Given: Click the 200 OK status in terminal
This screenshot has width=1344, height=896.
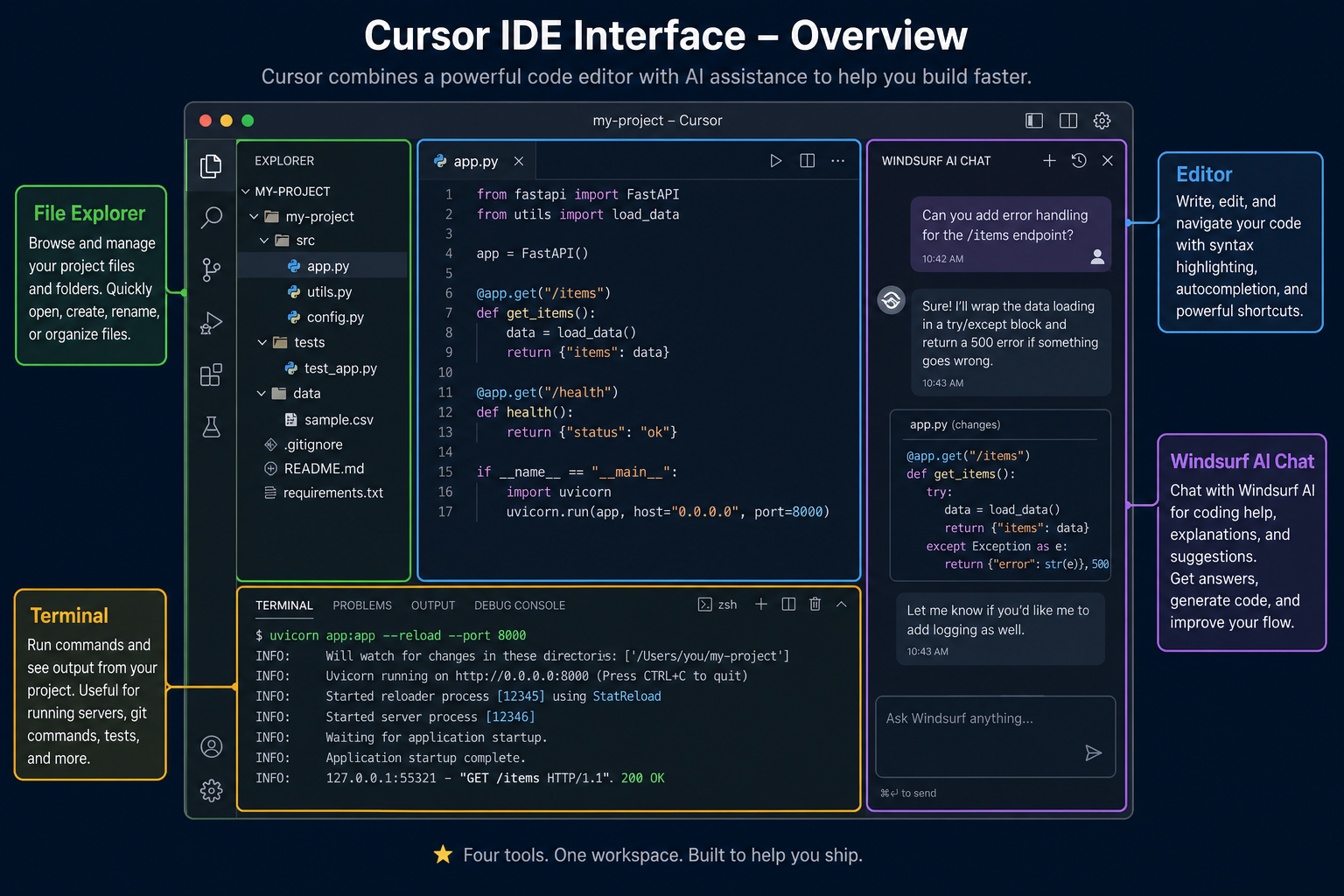Looking at the screenshot, I should click(642, 778).
